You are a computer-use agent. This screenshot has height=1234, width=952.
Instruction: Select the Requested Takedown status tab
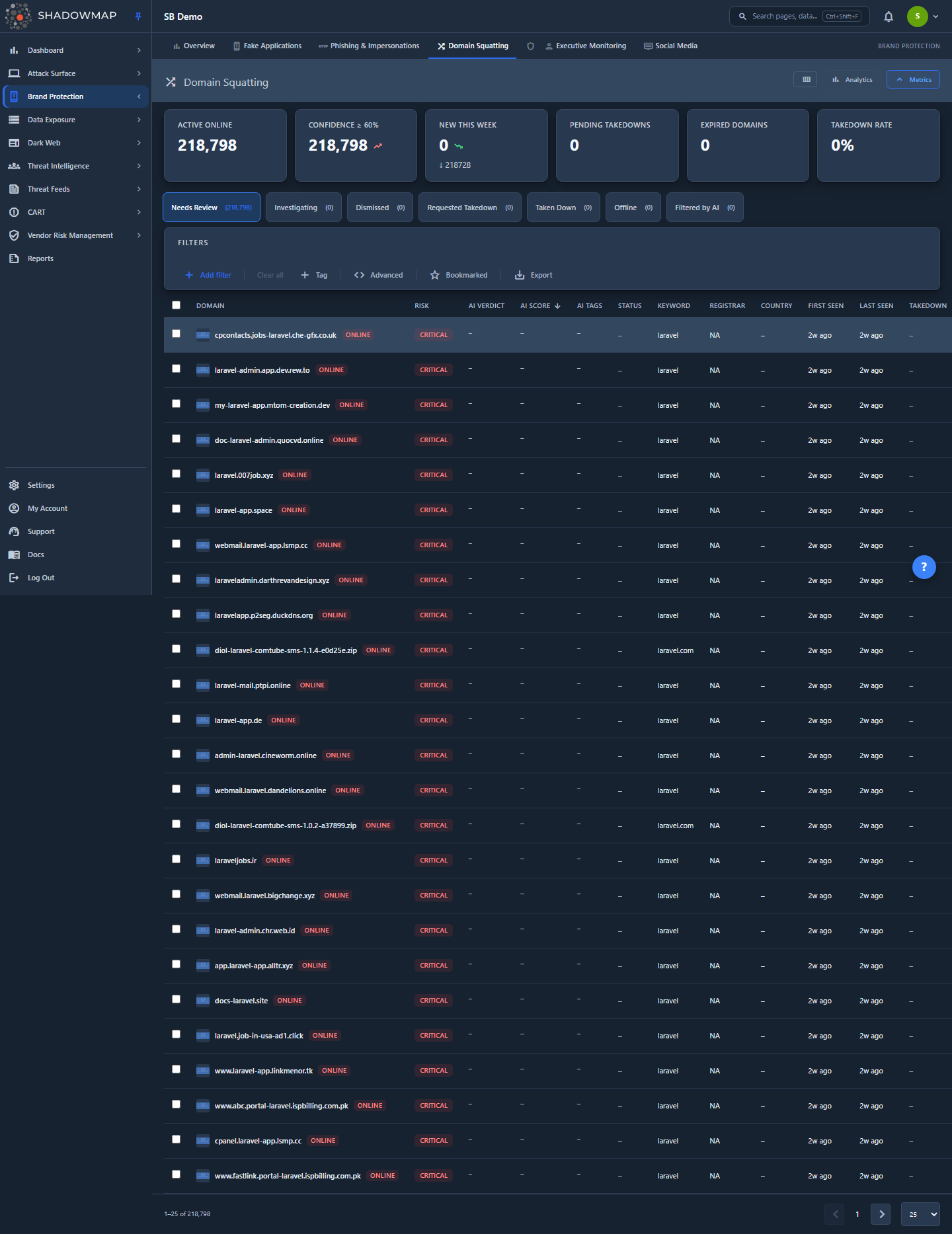(470, 208)
